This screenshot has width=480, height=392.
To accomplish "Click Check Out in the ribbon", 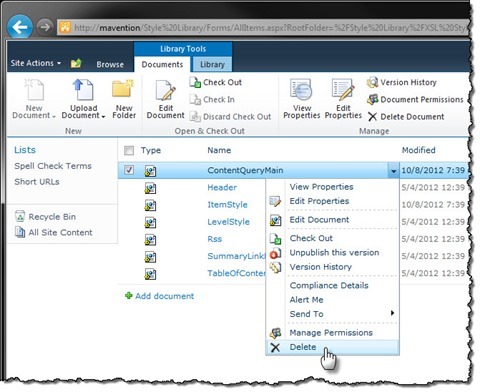I will (216, 82).
